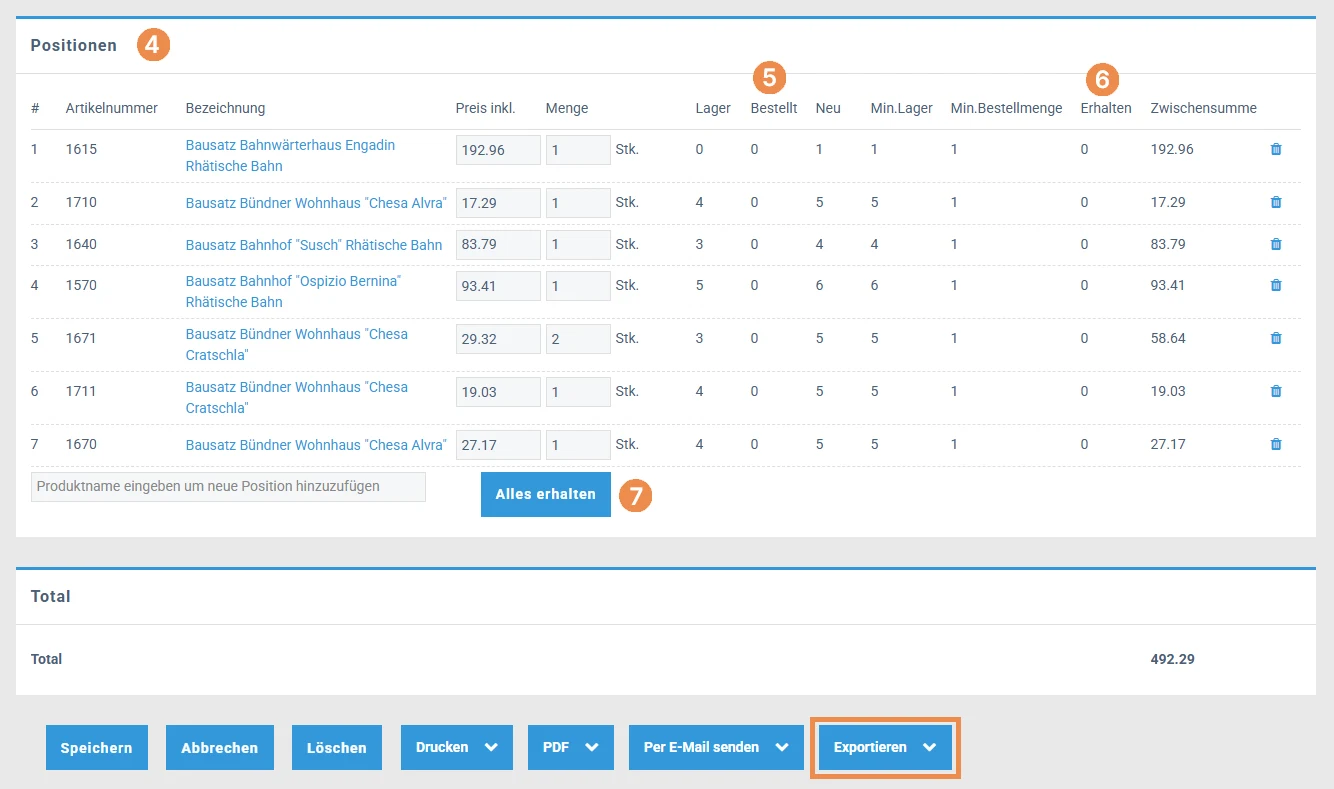
Task: Click the Abbrechen button
Action: (219, 747)
